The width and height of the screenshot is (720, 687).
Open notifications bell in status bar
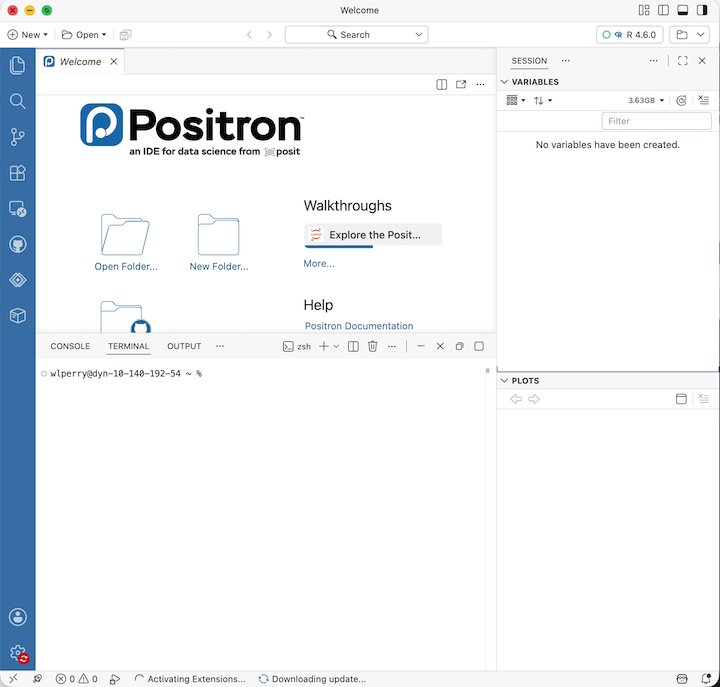coord(706,679)
